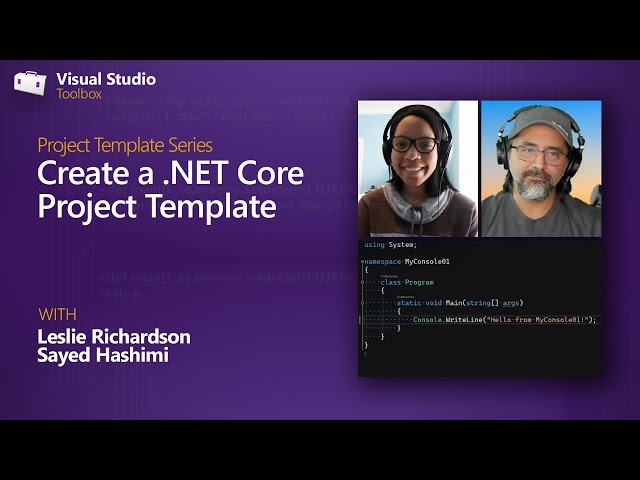
Task: Click the 'WITH' label
Action: pos(58,314)
